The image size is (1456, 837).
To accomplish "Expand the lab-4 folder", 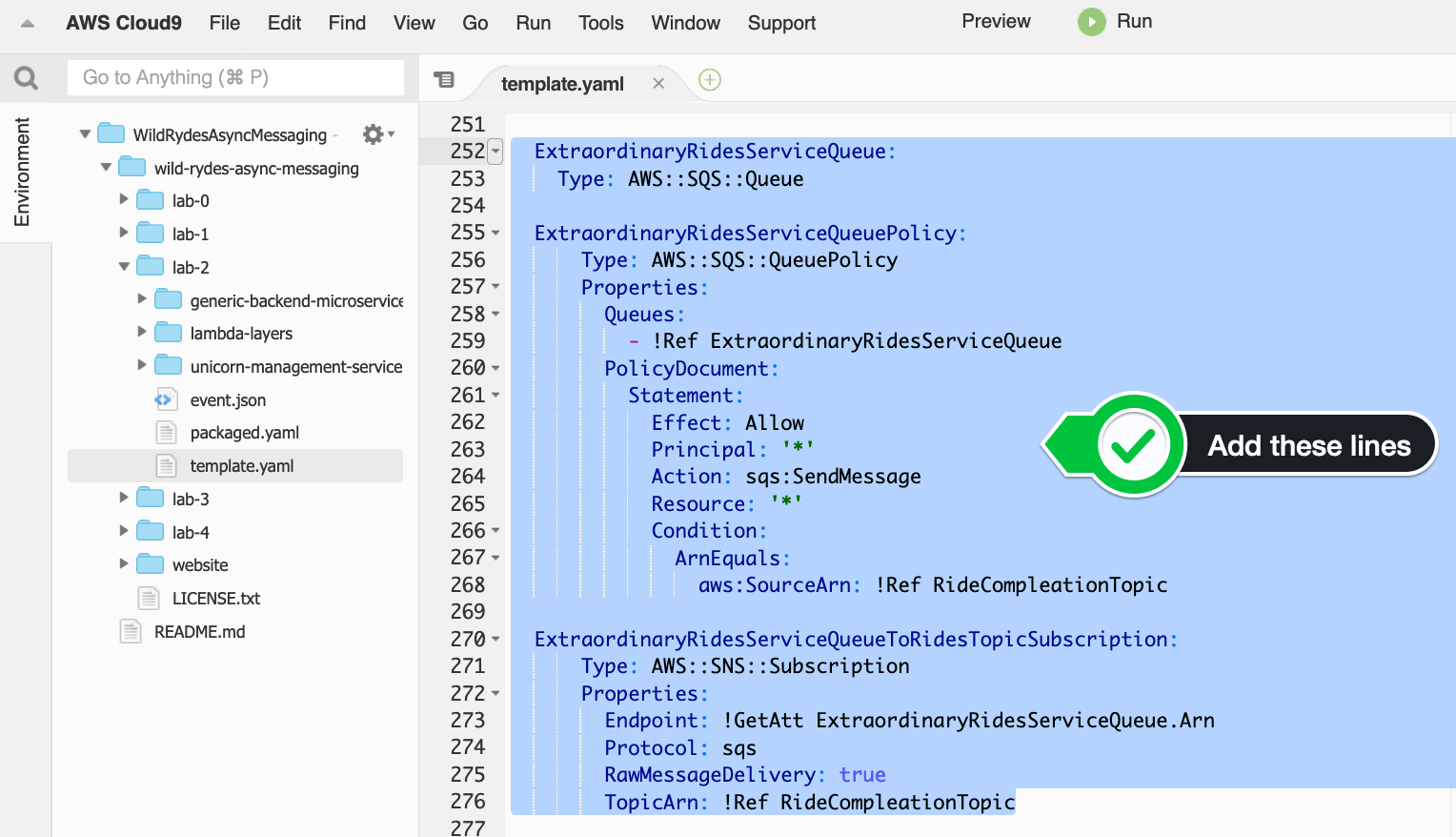I will point(123,531).
